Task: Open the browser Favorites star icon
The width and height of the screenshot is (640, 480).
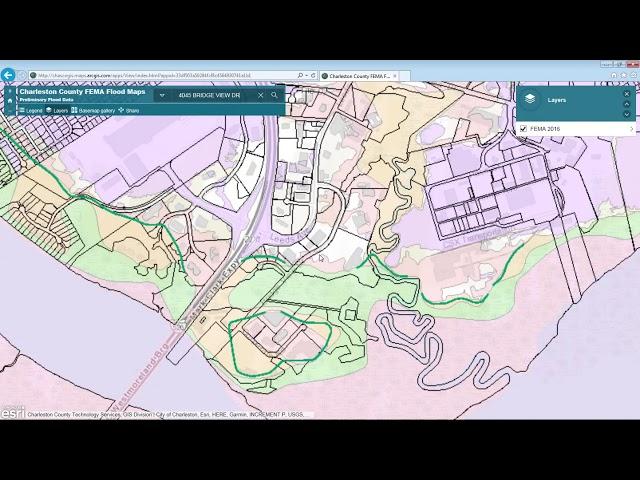Action: 623,75
